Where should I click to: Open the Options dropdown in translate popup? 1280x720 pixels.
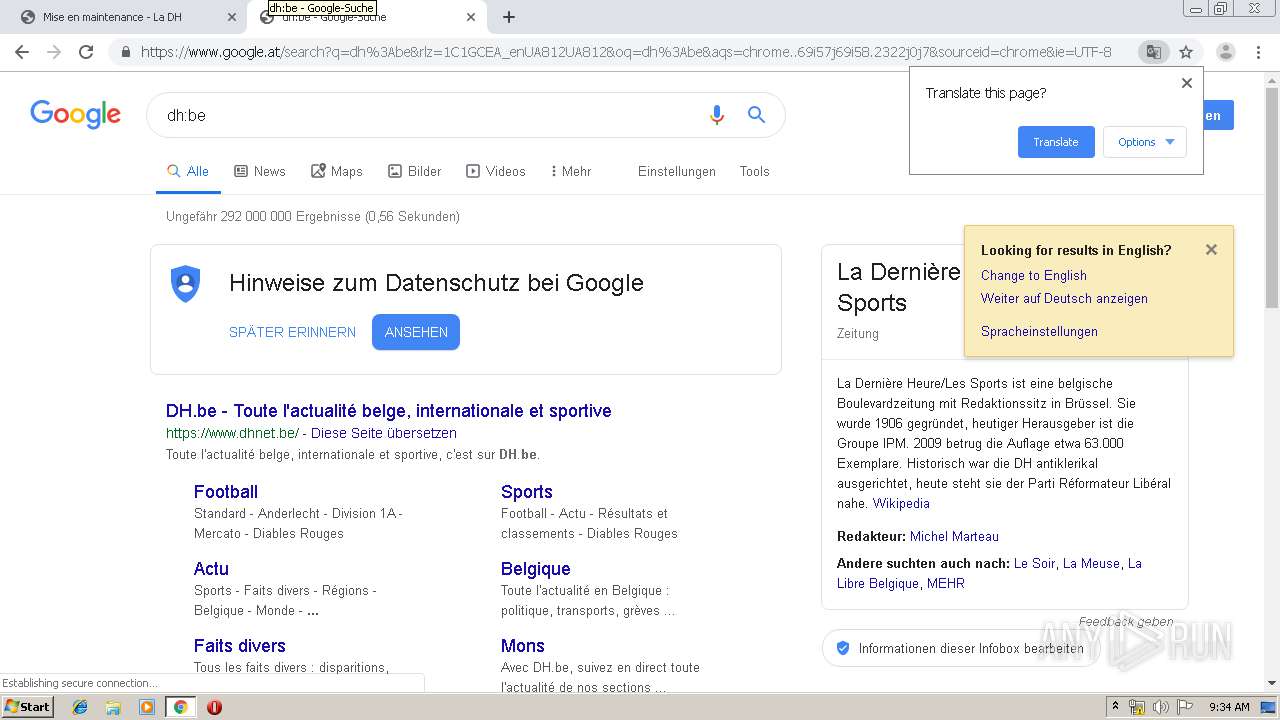click(1145, 142)
